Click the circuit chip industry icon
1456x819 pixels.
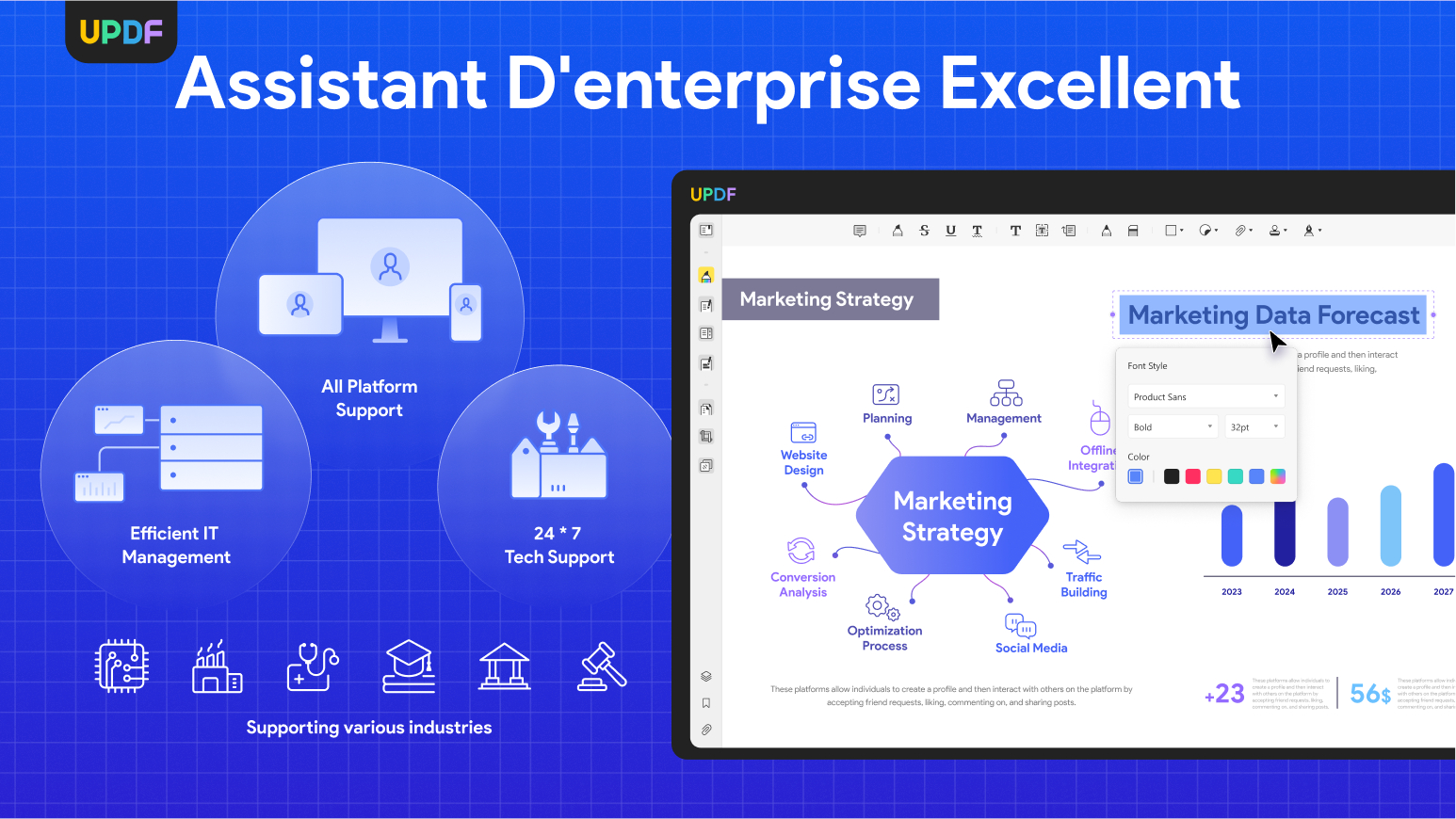pos(121,666)
